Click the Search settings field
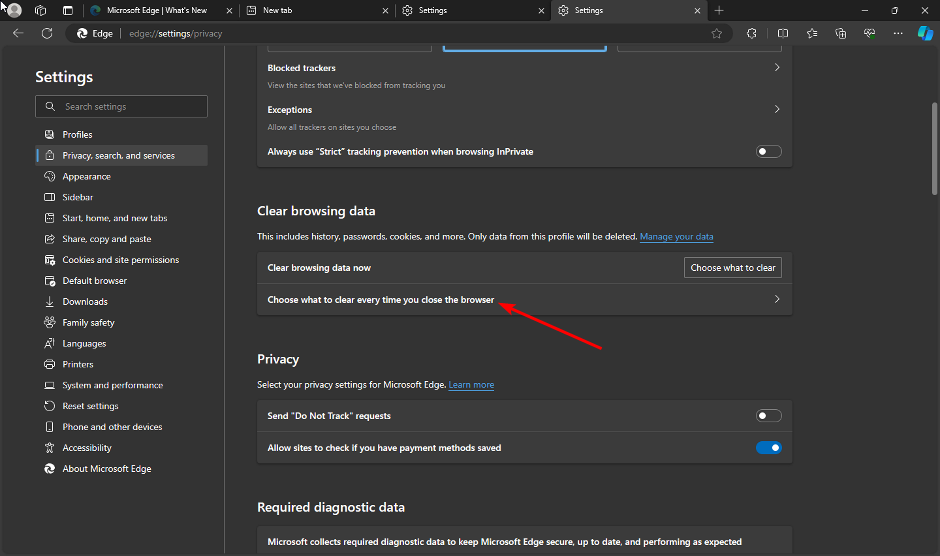The image size is (940, 556). click(122, 106)
